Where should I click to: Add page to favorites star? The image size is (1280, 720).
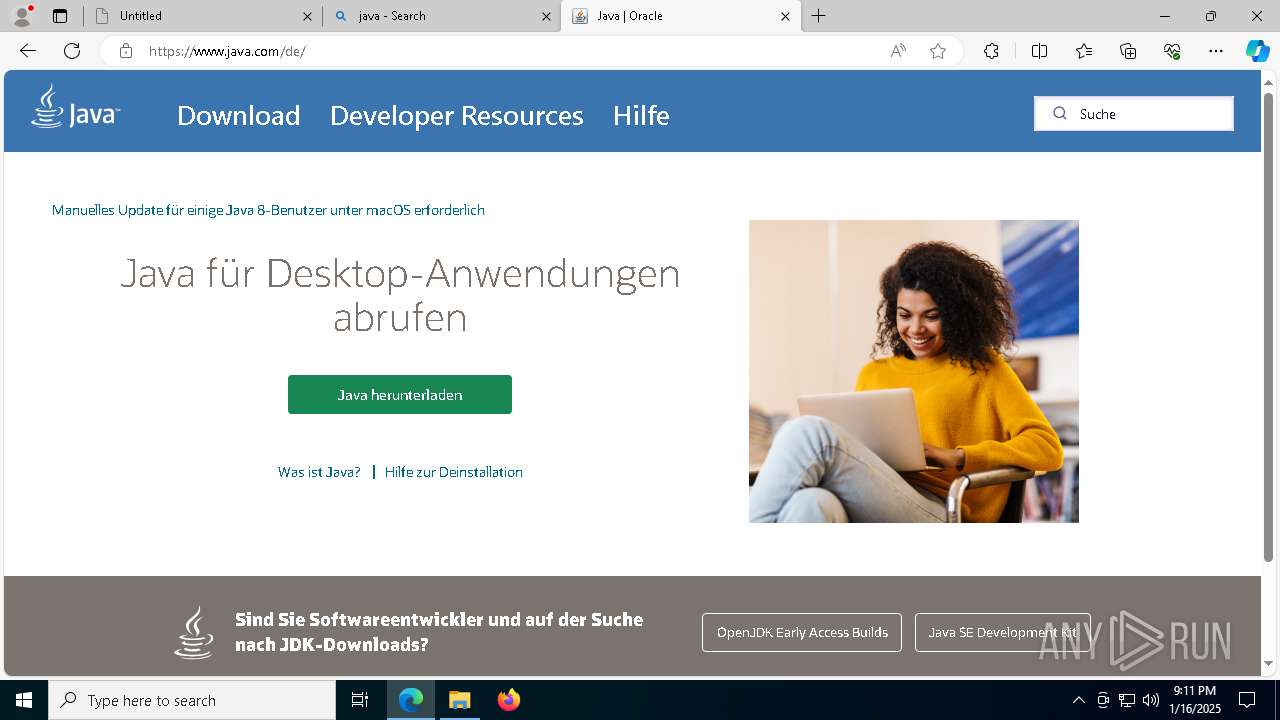938,51
